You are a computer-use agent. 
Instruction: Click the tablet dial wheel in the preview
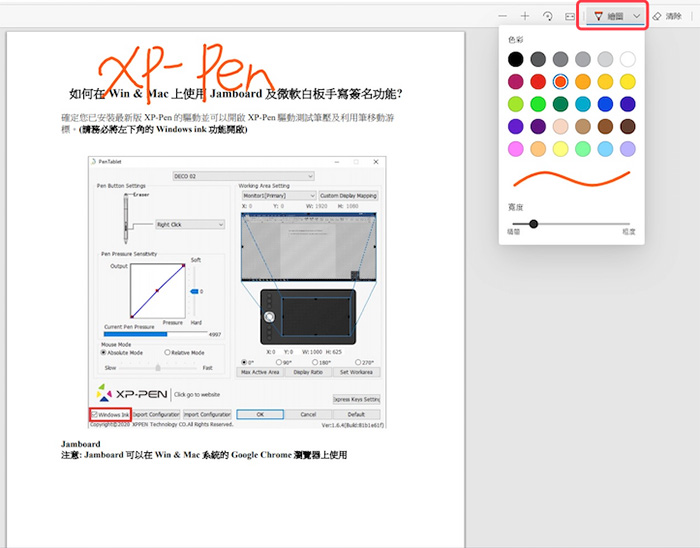click(x=269, y=317)
